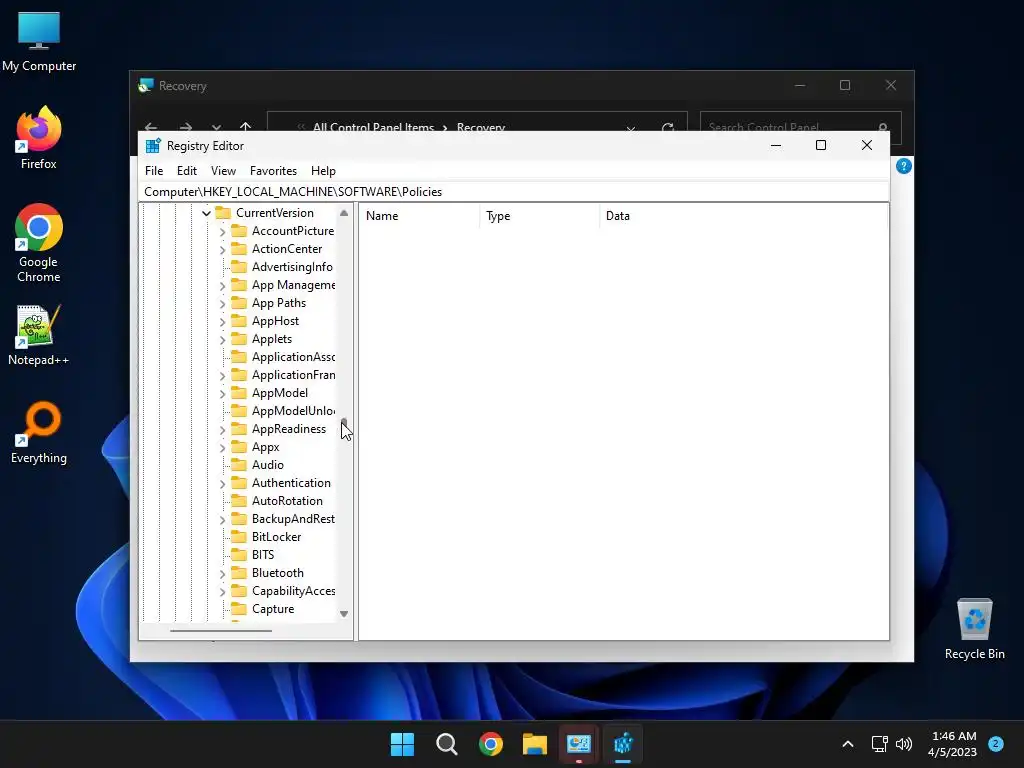Switch to Control Panel taskbar icon
The width and height of the screenshot is (1024, 768).
[x=579, y=744]
